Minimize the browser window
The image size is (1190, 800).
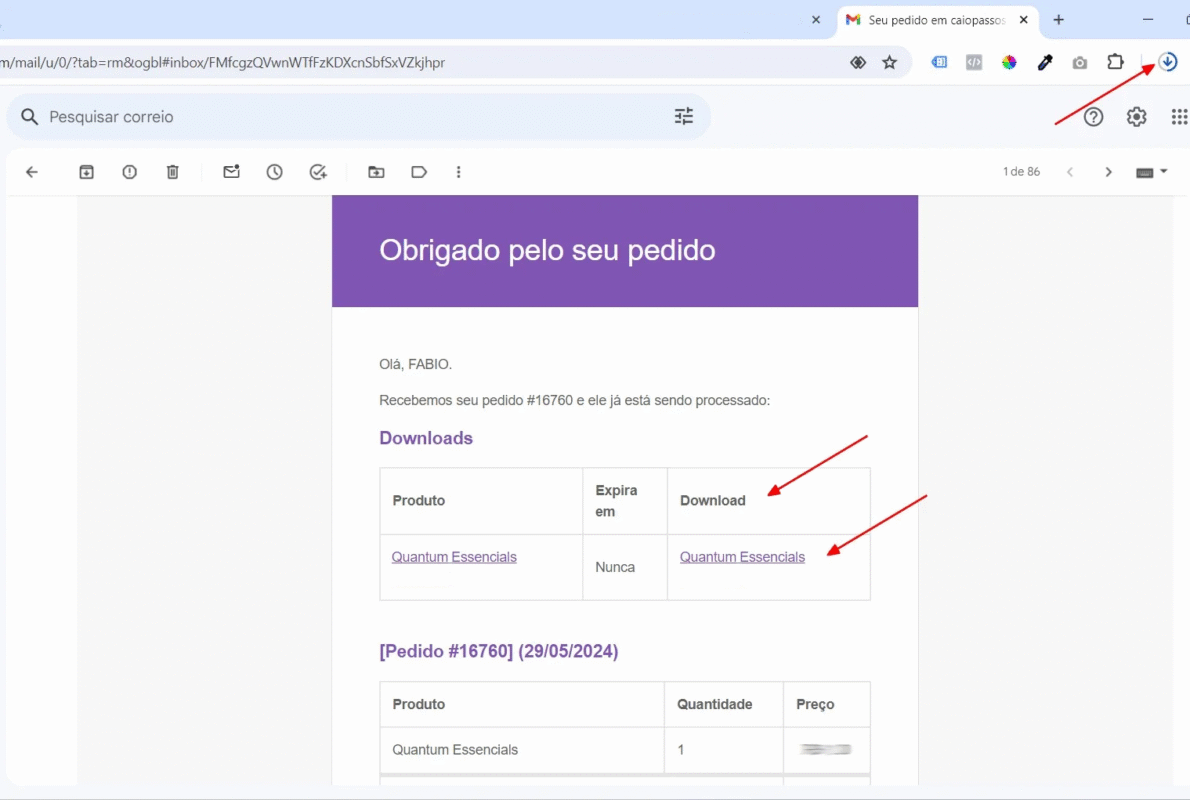[x=1148, y=20]
